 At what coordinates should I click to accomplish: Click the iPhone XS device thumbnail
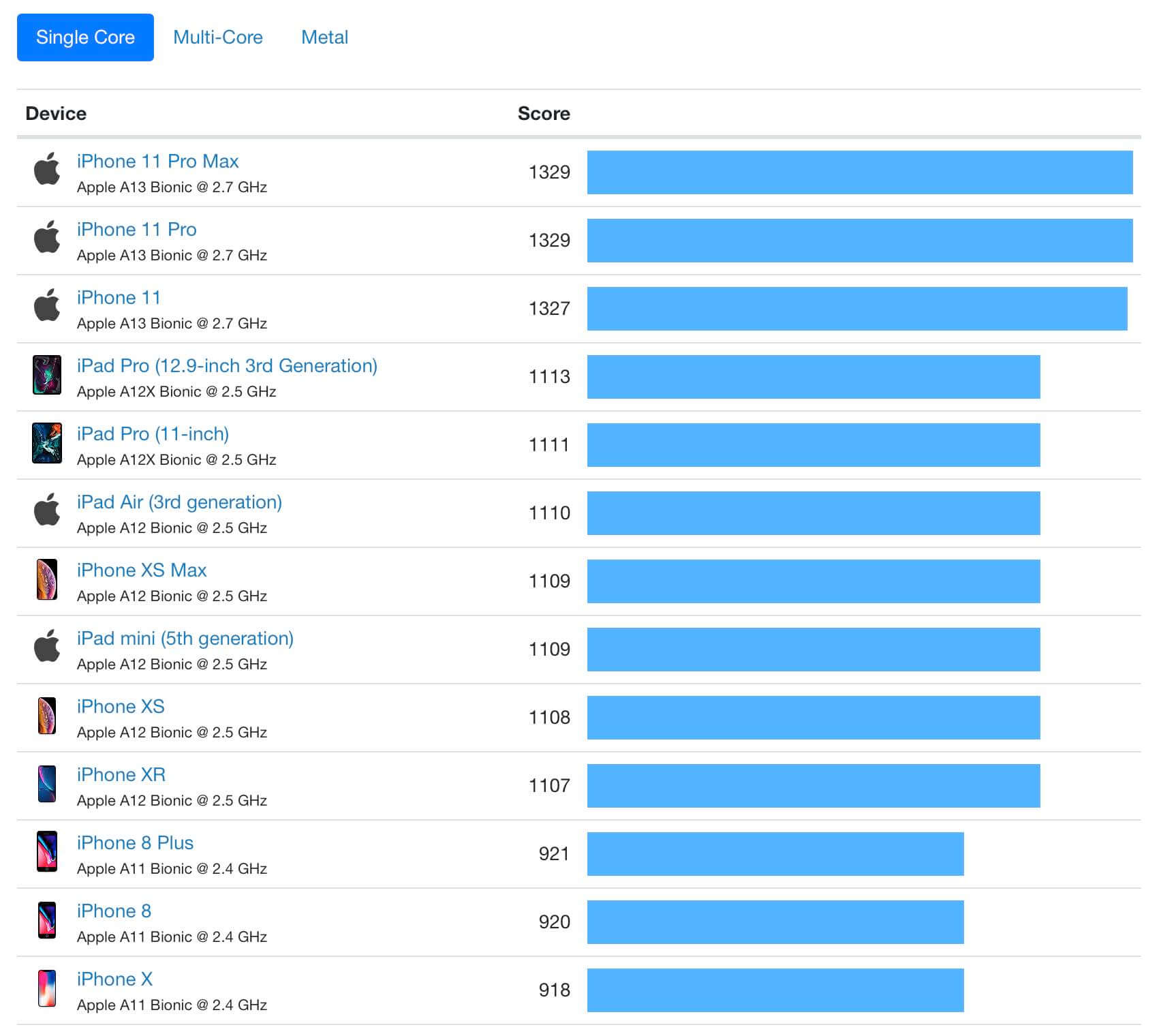47,716
